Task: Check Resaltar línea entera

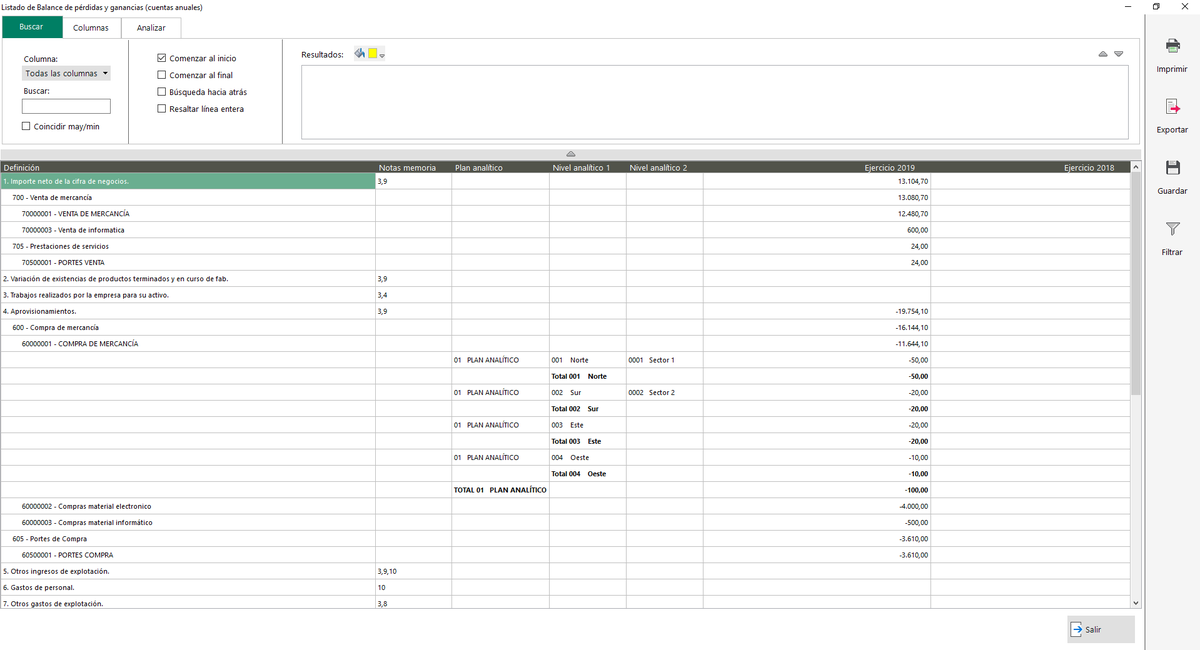Action: (x=162, y=109)
